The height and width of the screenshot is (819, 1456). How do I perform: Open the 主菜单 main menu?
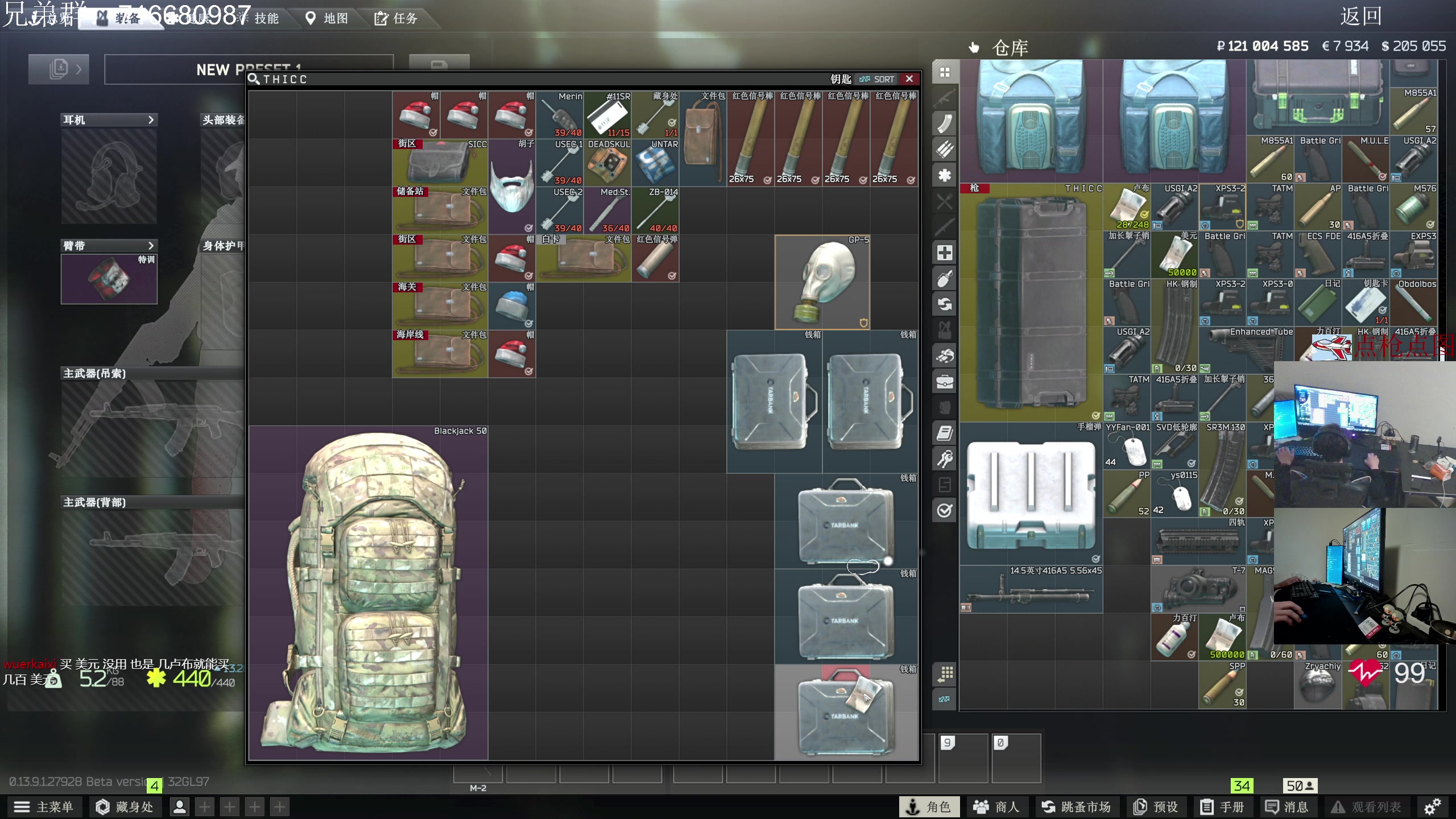point(45,806)
